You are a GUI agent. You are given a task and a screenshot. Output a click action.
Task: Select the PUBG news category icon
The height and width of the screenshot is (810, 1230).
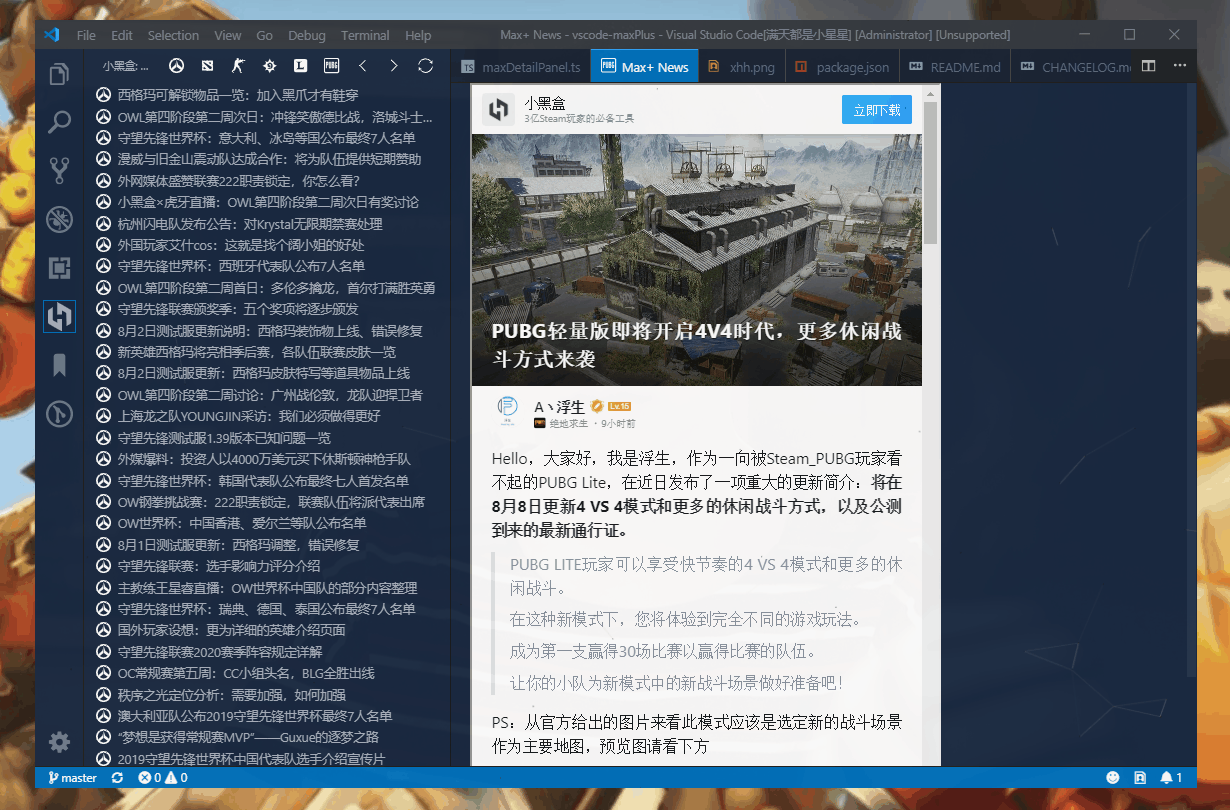coord(331,66)
